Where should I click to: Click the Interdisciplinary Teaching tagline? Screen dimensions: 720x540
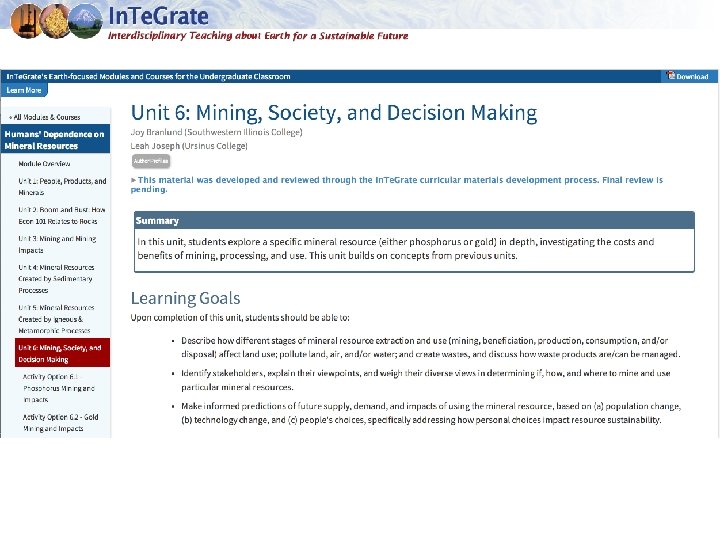[258, 36]
